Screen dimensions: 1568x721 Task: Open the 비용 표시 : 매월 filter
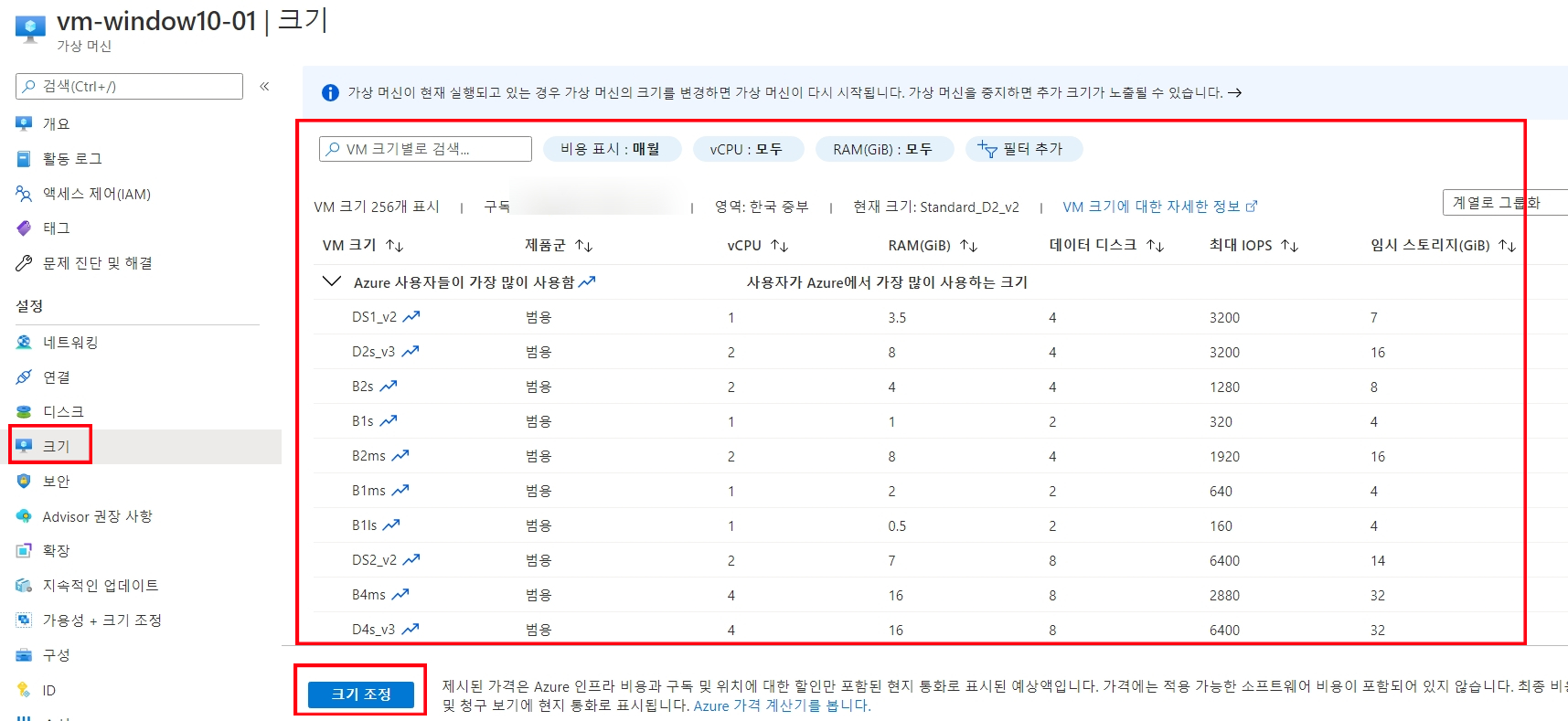coord(612,149)
